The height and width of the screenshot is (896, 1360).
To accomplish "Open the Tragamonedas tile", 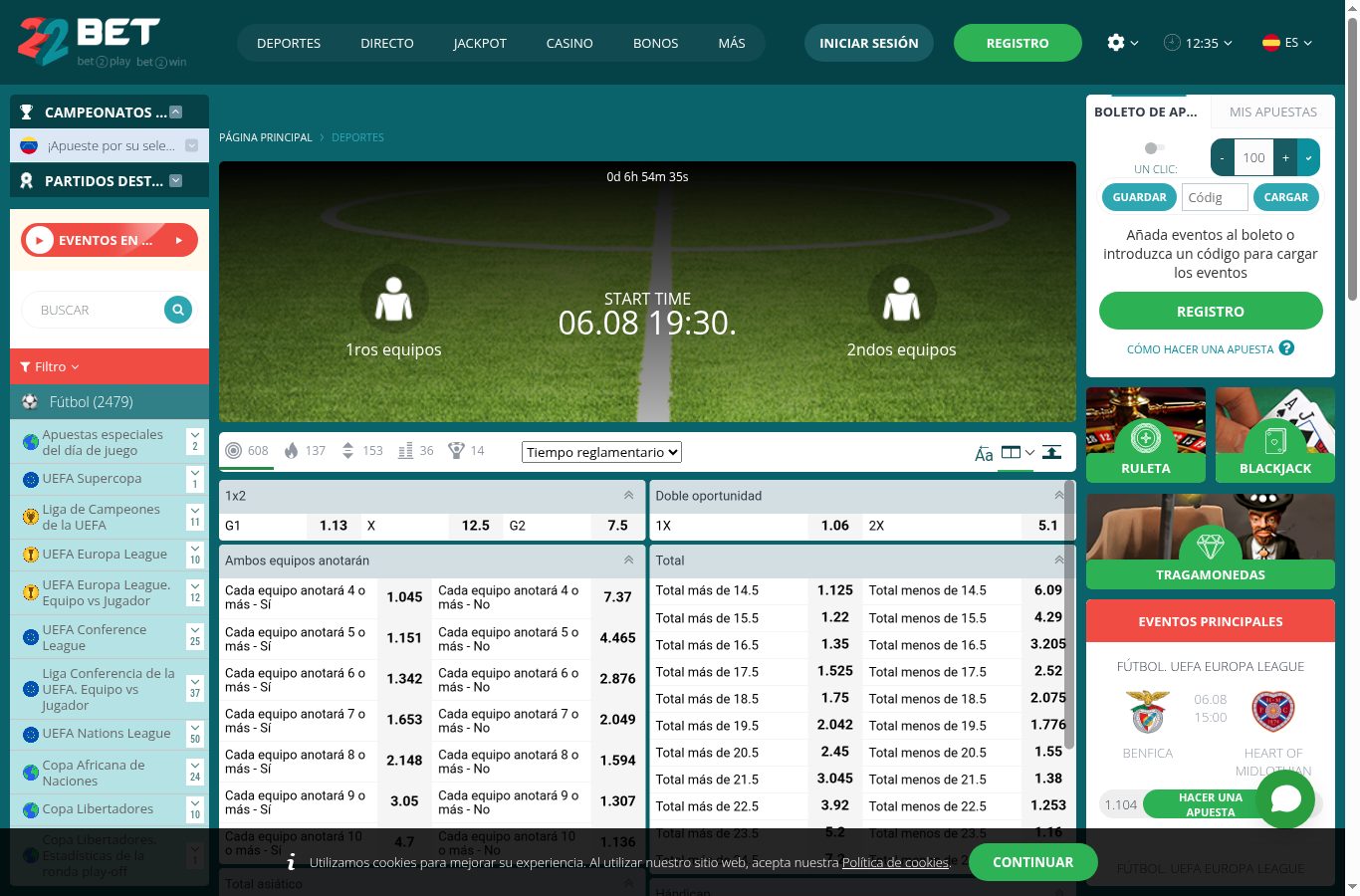I will coord(1211,542).
